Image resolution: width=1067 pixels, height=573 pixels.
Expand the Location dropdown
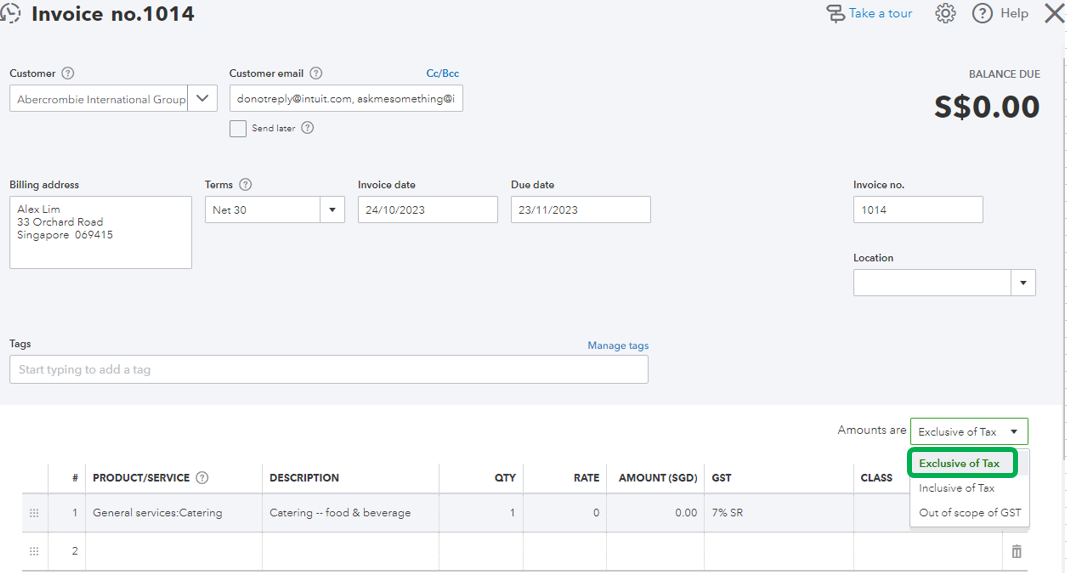1023,283
